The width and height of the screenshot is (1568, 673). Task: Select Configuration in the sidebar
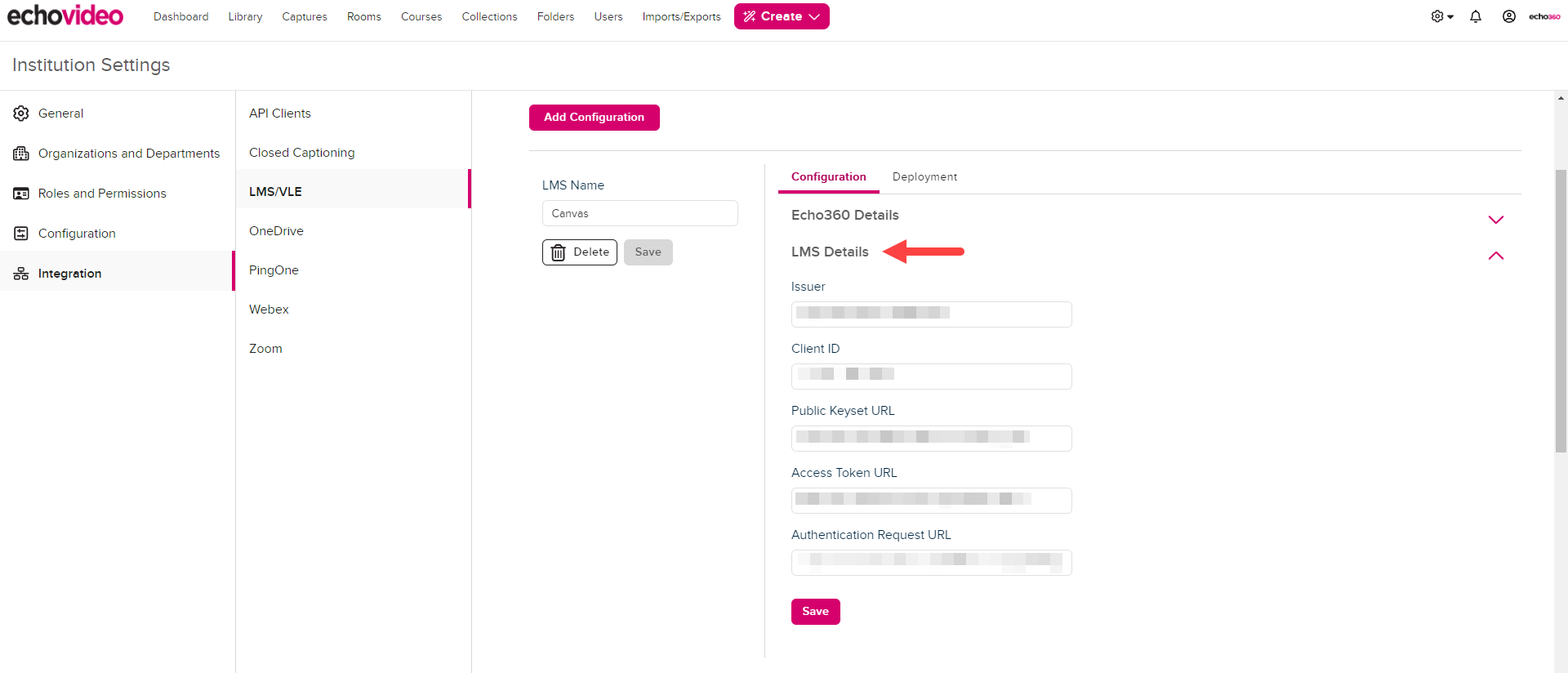coord(118,234)
